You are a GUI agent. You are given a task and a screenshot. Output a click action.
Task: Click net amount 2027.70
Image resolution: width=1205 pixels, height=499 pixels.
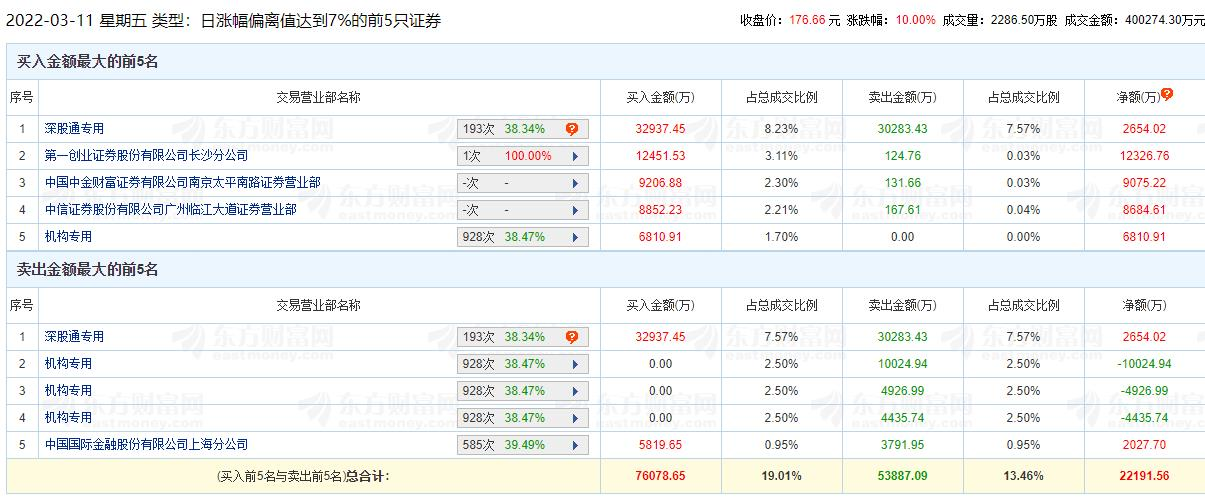click(1145, 444)
